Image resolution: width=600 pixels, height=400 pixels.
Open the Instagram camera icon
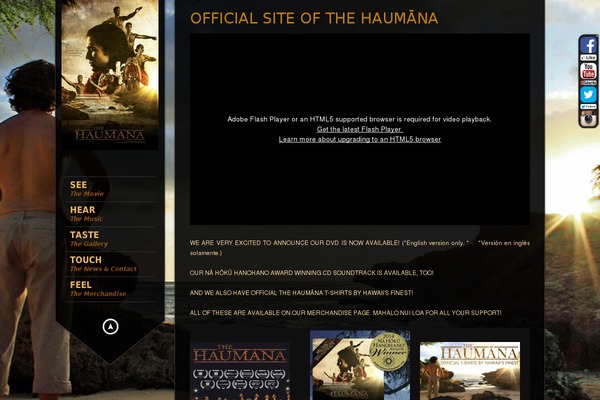[x=588, y=118]
